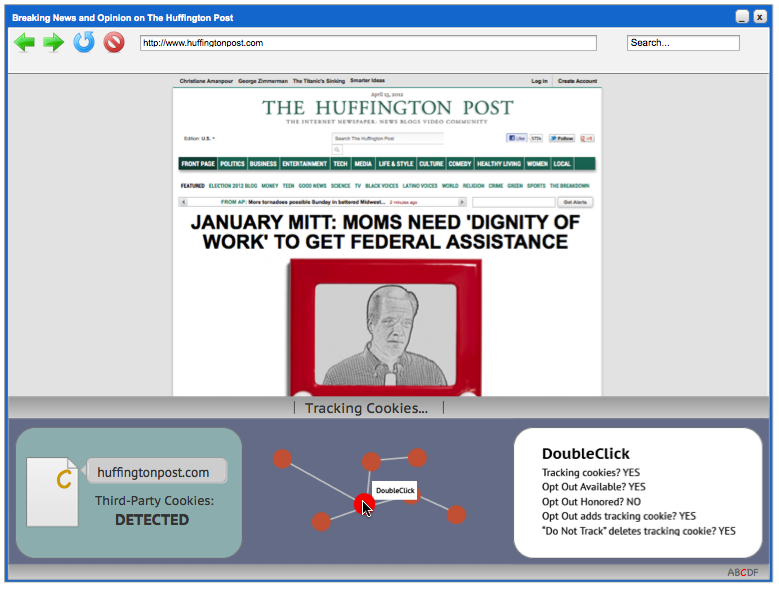
Task: Click the Etch A Sketch portrait image
Action: point(386,328)
